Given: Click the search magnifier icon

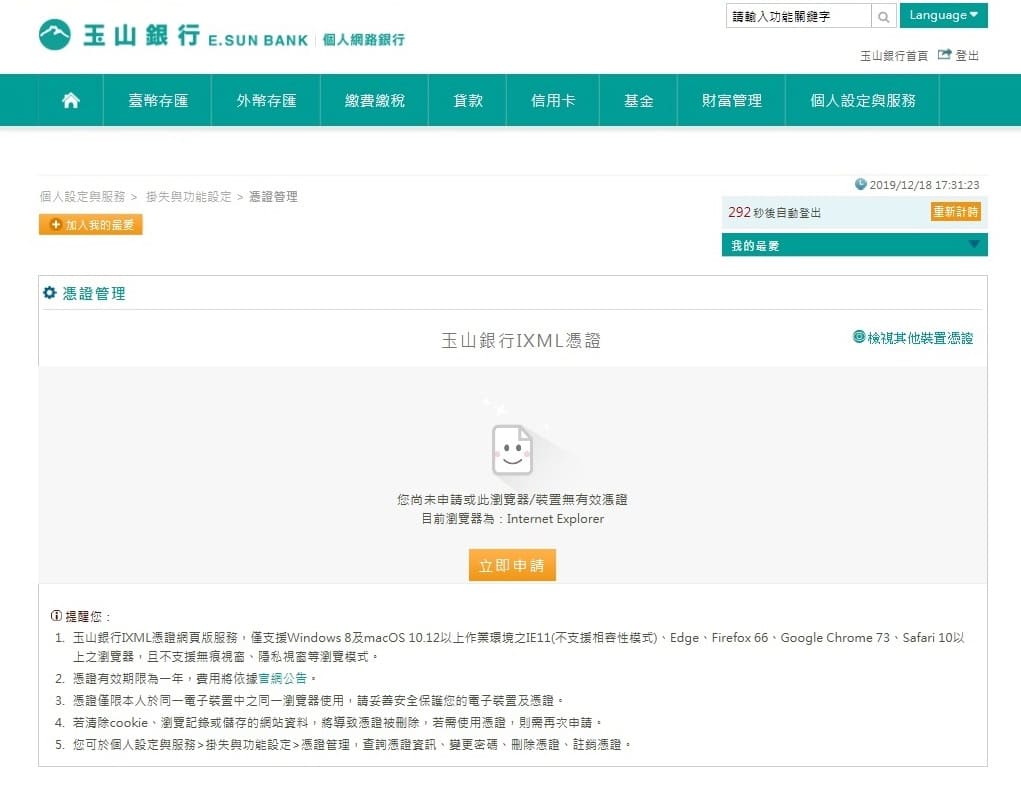Looking at the screenshot, I should (x=883, y=16).
